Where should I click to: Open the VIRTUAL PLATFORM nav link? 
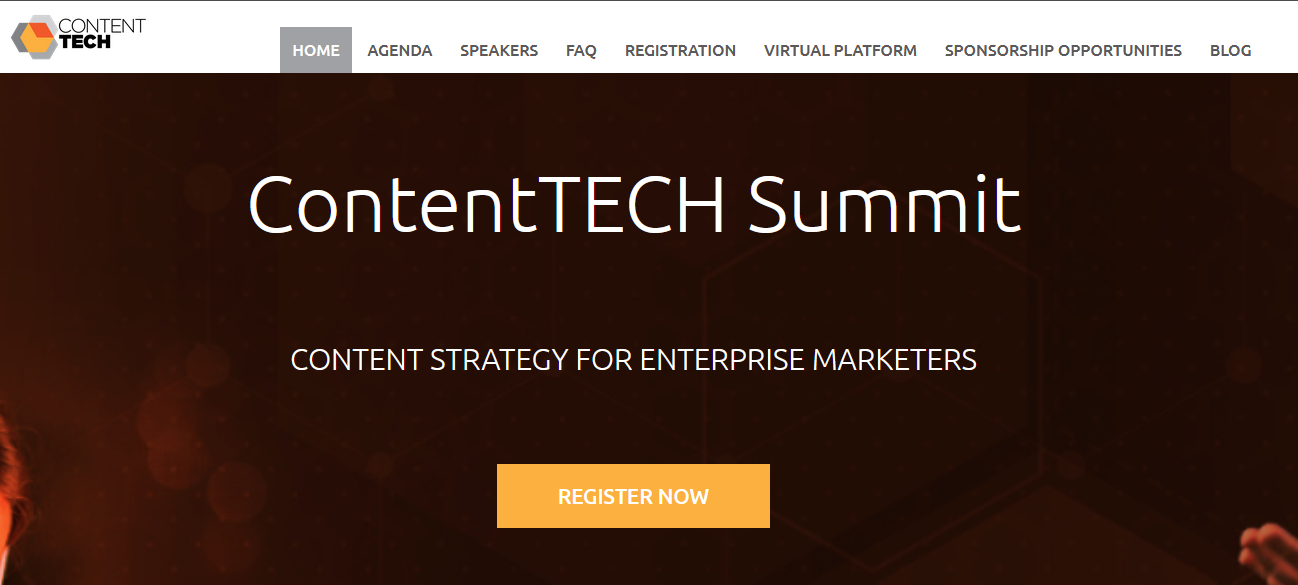point(840,50)
